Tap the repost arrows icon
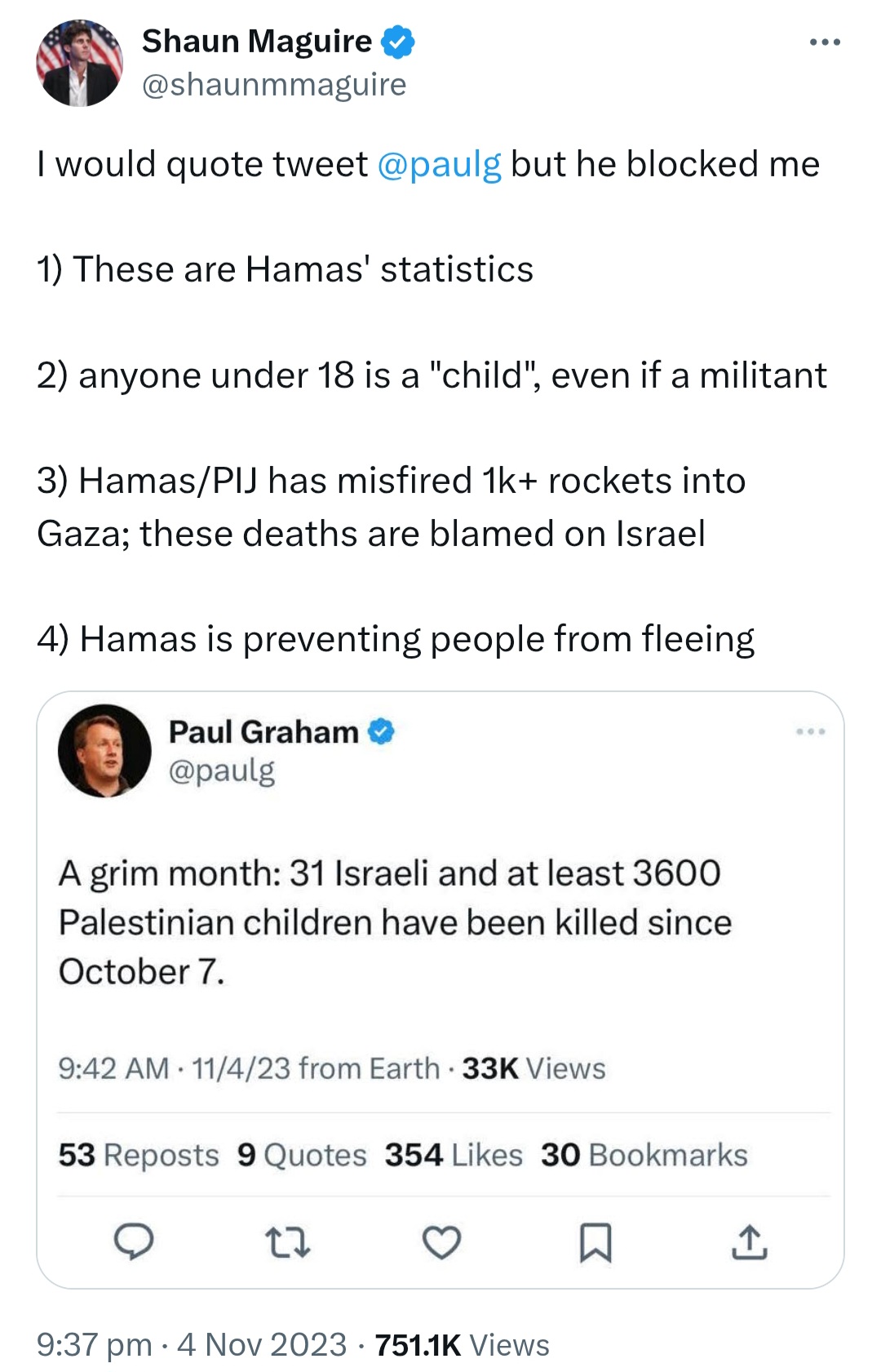This screenshot has height=1372, width=881. pyautogui.click(x=288, y=1242)
